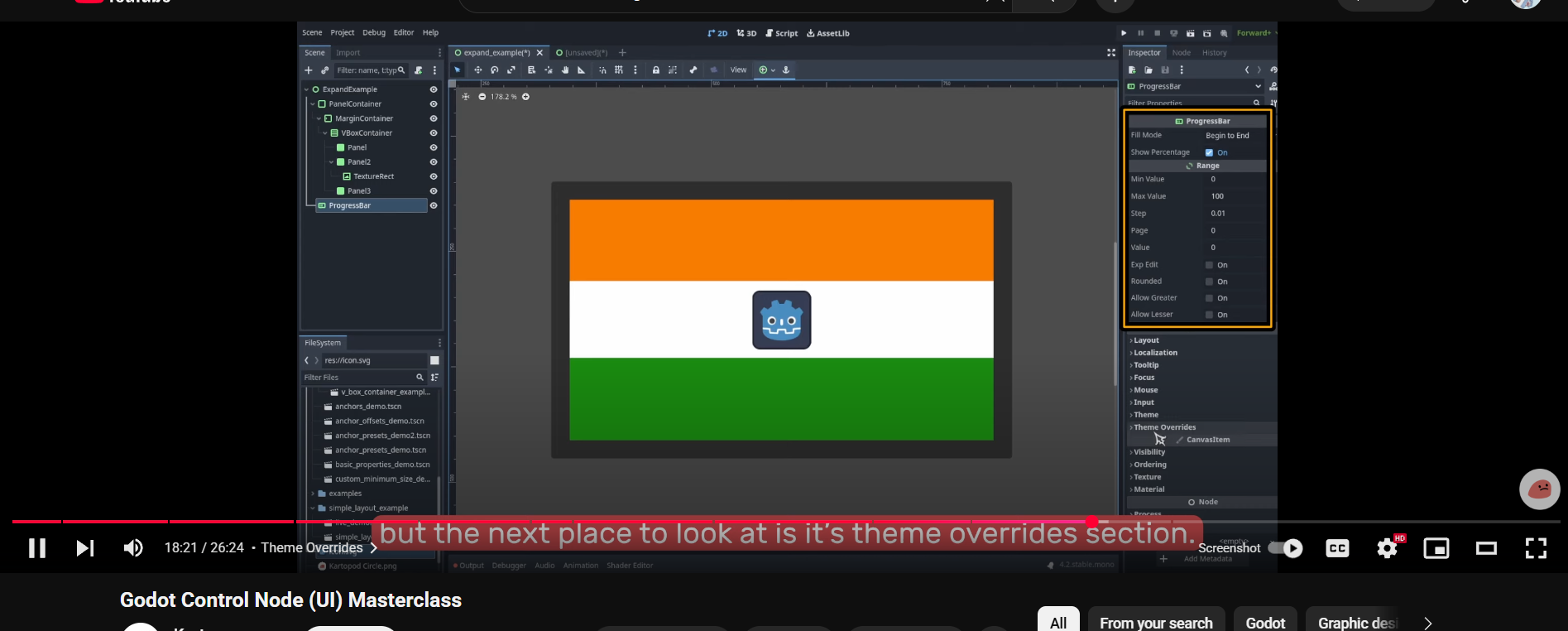
Task: Open the viewport View menu
Action: click(738, 70)
